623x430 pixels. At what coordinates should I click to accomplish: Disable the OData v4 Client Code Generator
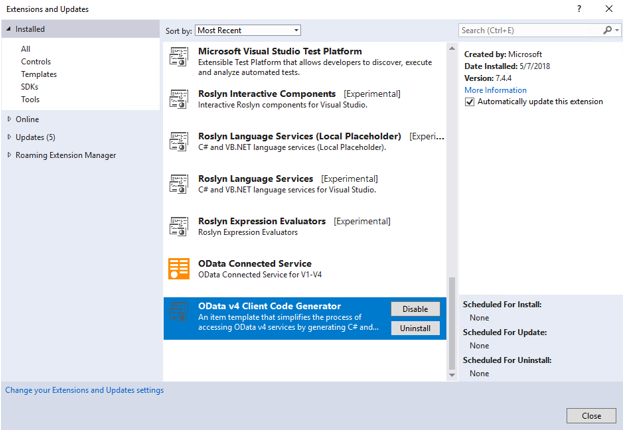415,309
